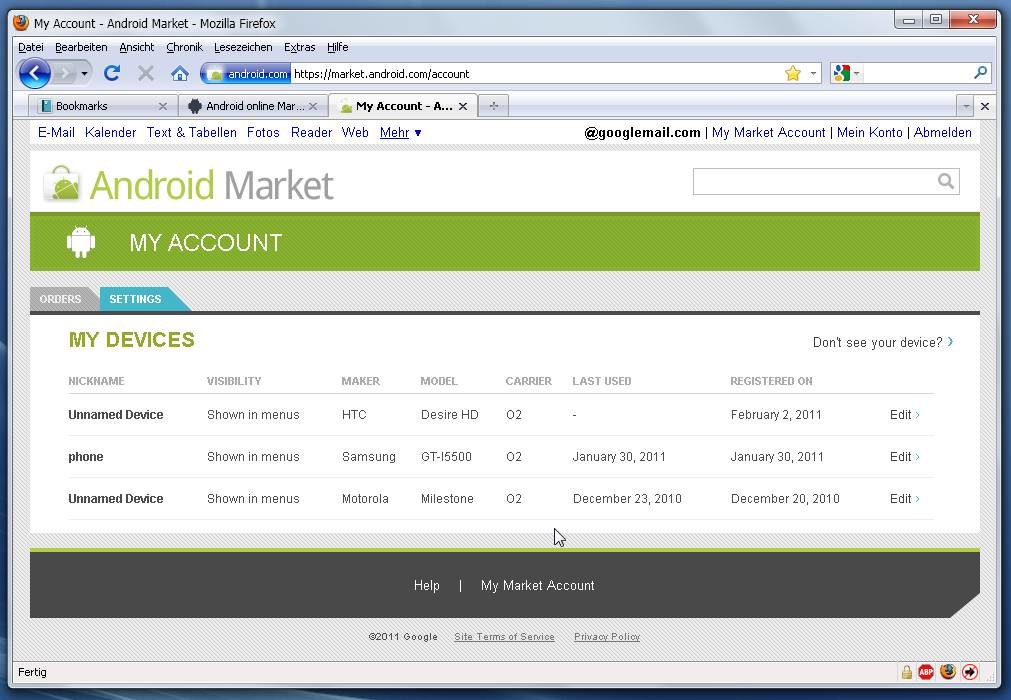This screenshot has width=1011, height=700.
Task: Open the Extras menu
Action: [300, 47]
